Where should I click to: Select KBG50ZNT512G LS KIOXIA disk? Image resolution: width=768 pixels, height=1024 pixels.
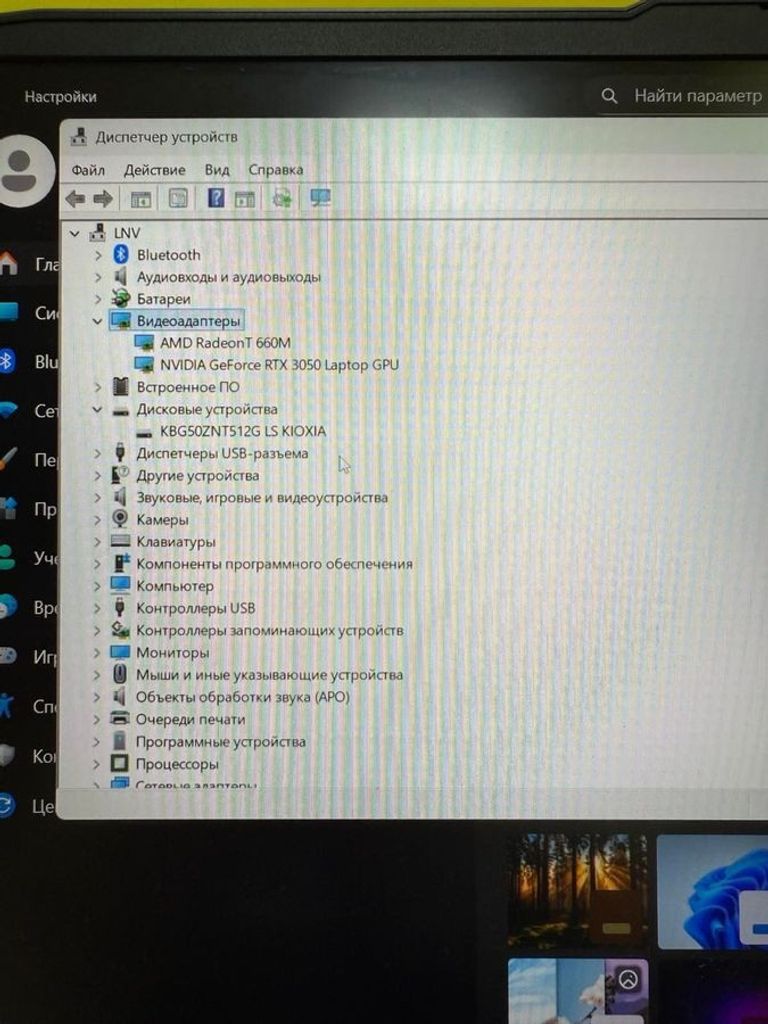242,431
